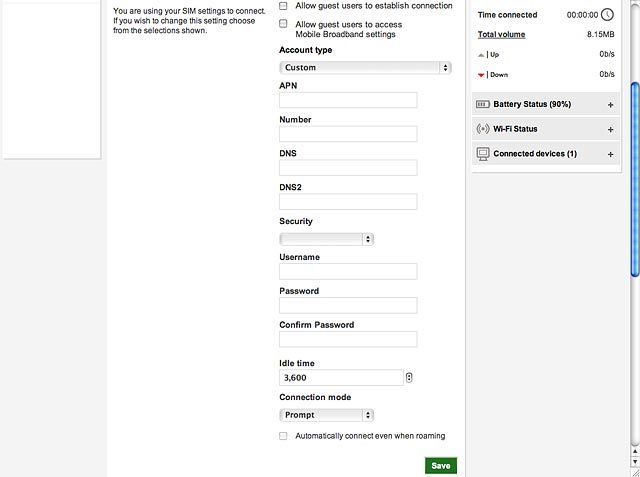
Task: Click the clock icon beside Time connected
Action: [607, 15]
